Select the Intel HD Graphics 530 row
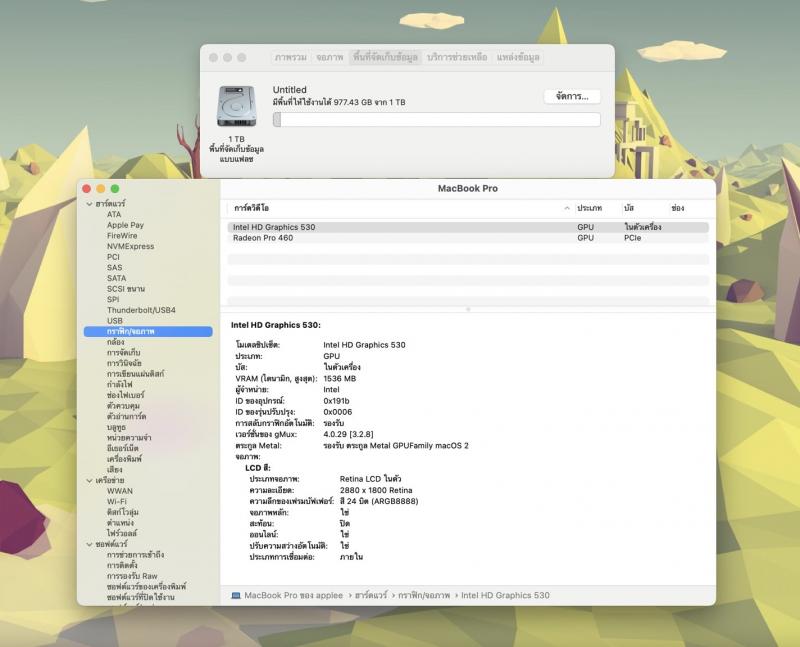The width and height of the screenshot is (800, 647). pyautogui.click(x=468, y=227)
